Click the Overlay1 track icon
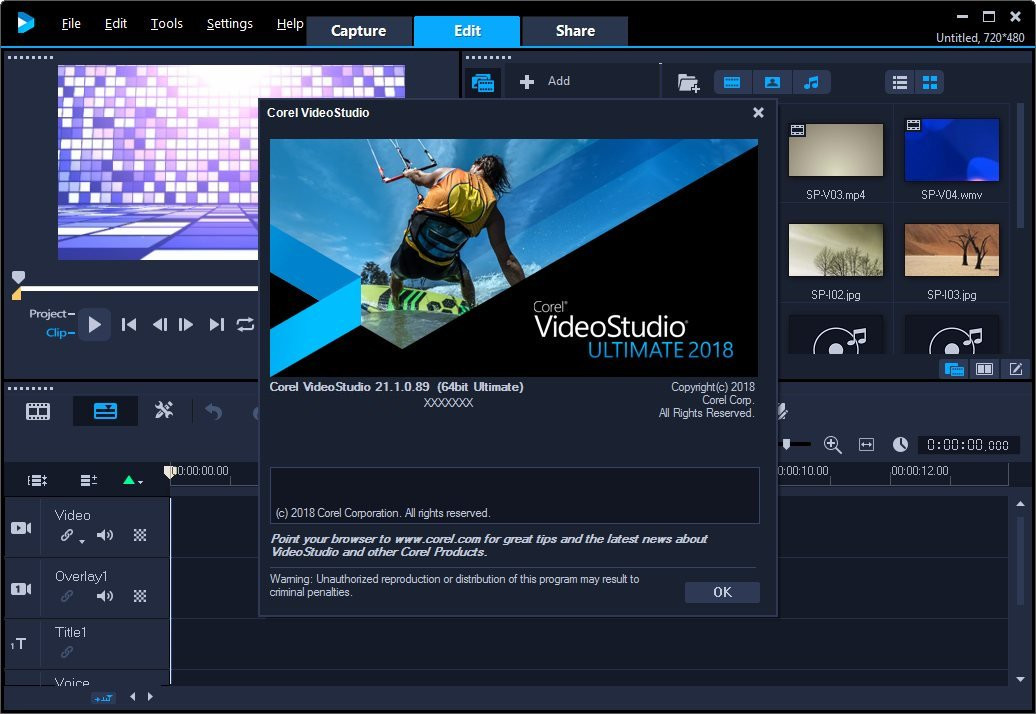Viewport: 1036px width, 714px height. coord(21,589)
